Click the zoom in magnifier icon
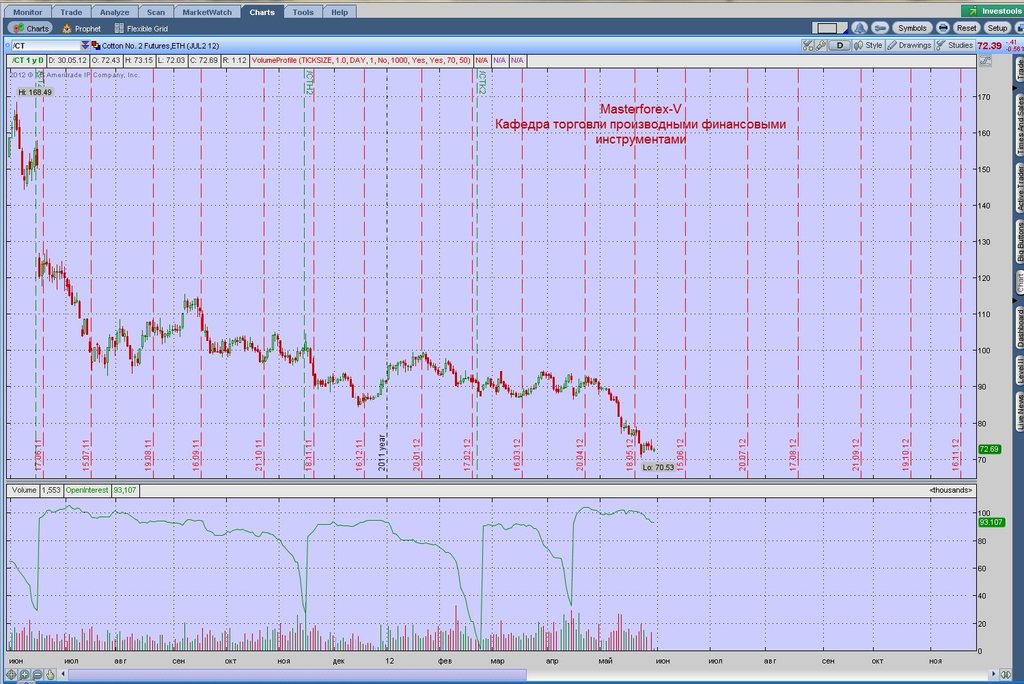Image resolution: width=1024 pixels, height=684 pixels. pos(24,674)
